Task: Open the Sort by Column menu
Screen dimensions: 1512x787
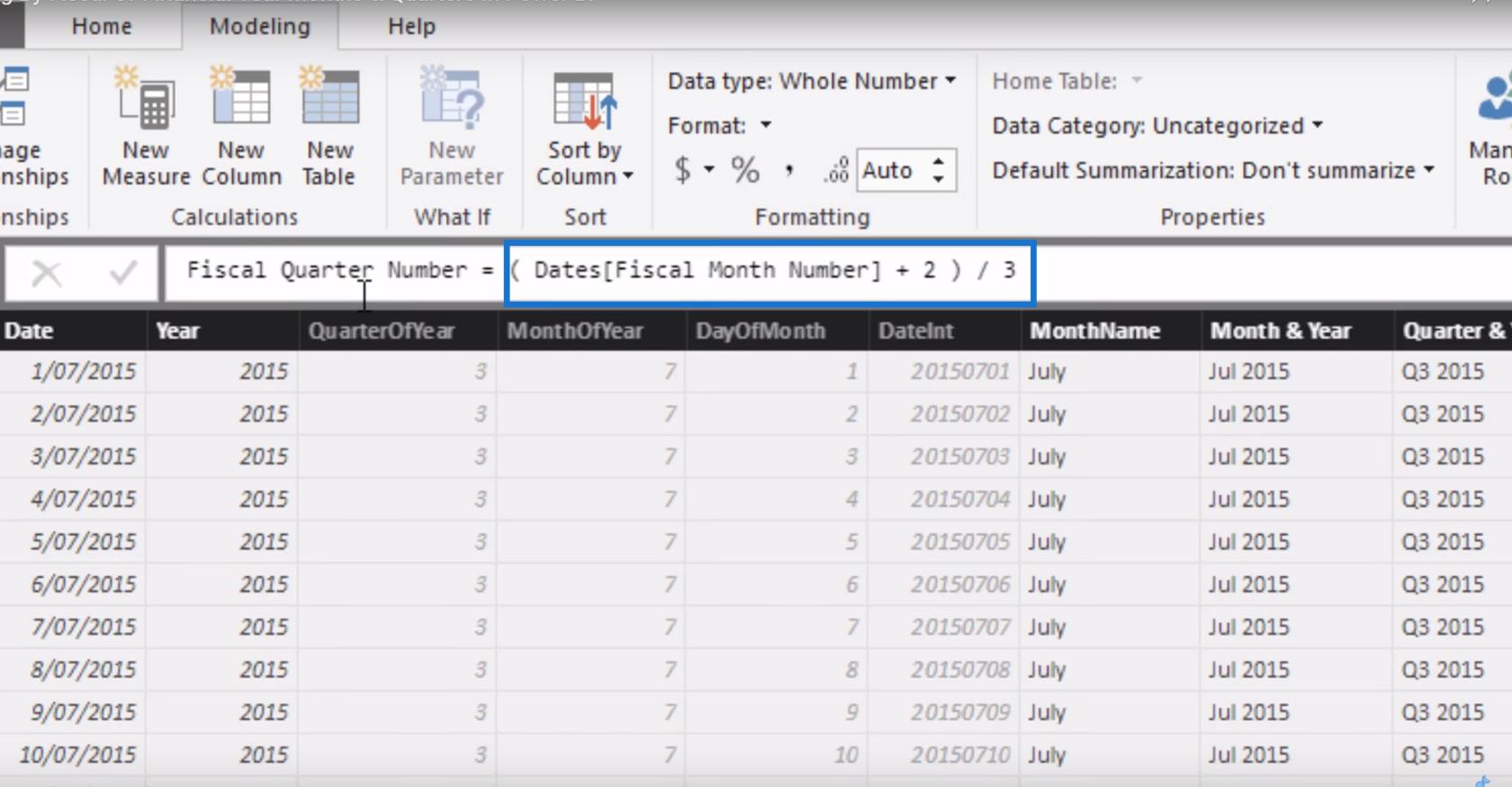Action: pyautogui.click(x=585, y=126)
